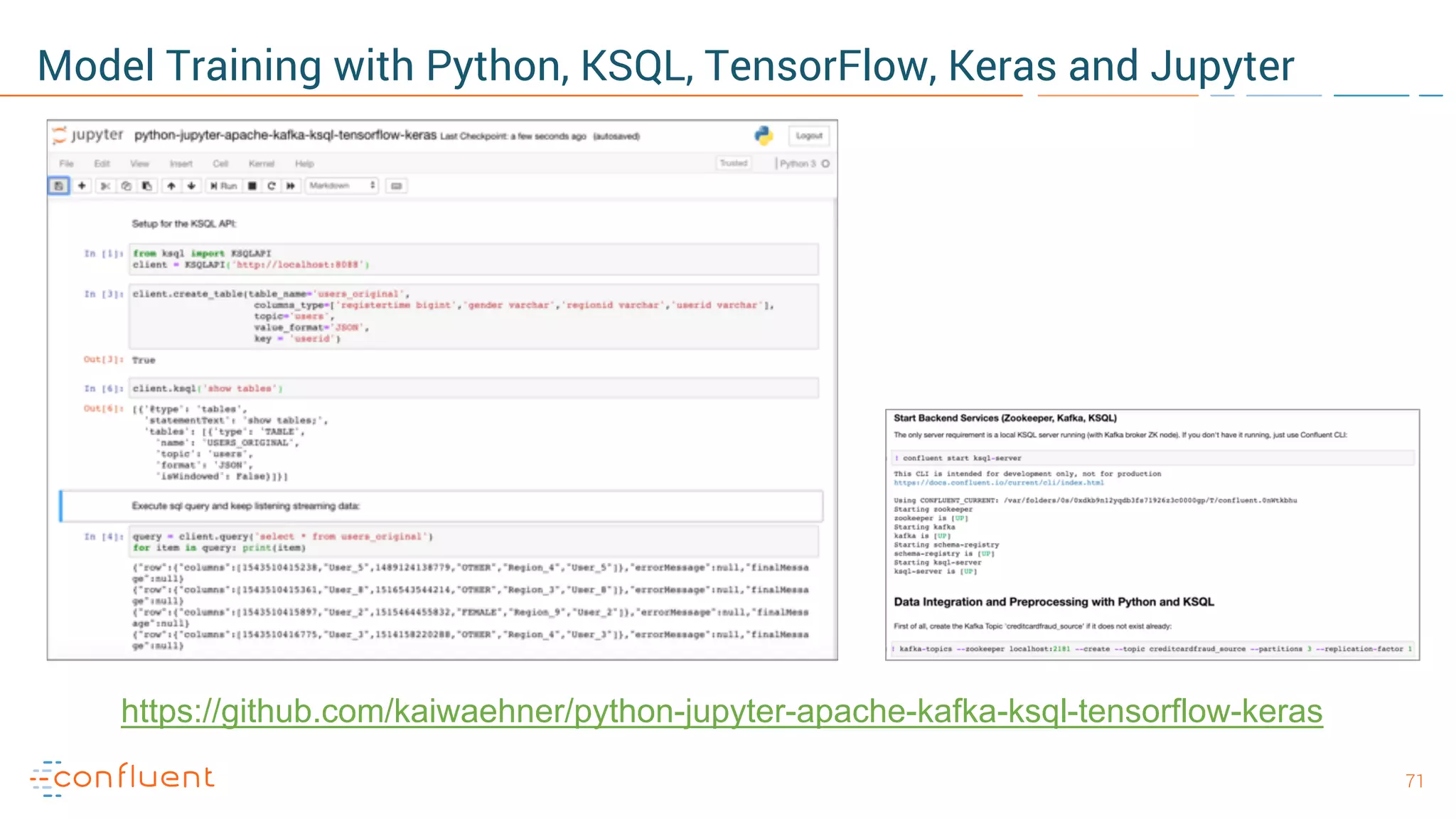
Task: Click the notebook title to rename it
Action: [285, 135]
